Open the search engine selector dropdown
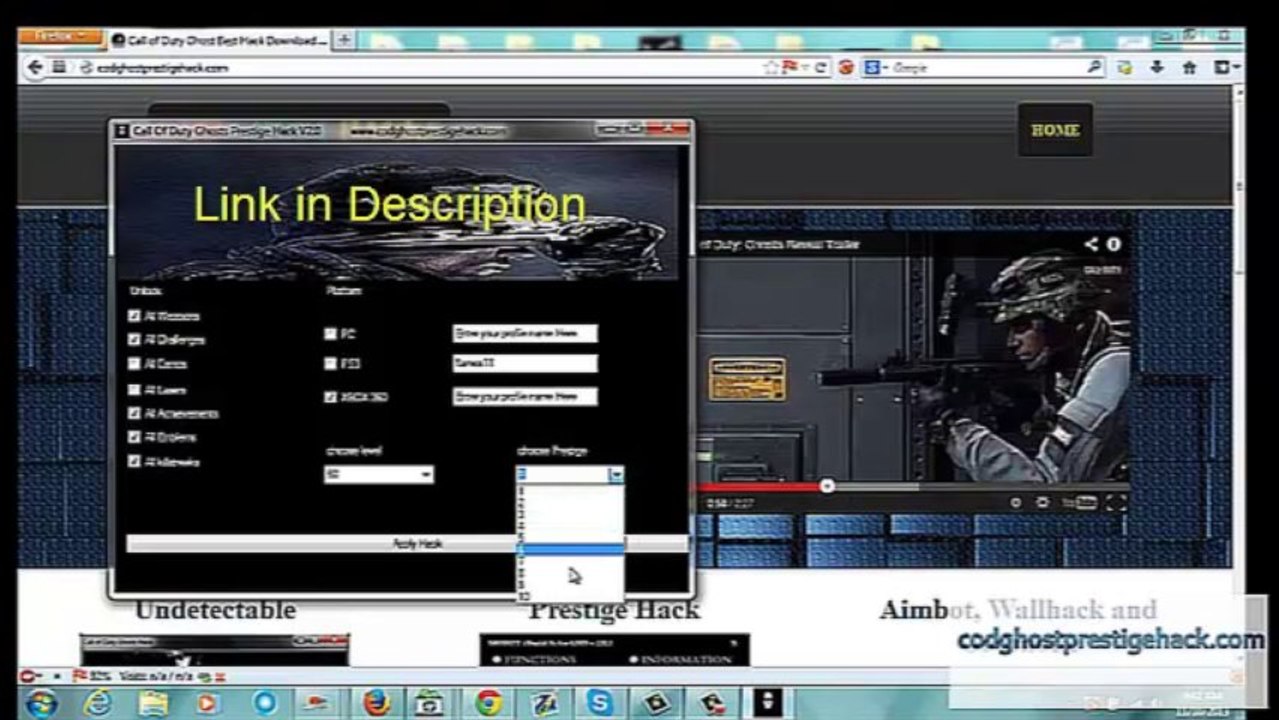This screenshot has width=1279, height=720. click(875, 68)
